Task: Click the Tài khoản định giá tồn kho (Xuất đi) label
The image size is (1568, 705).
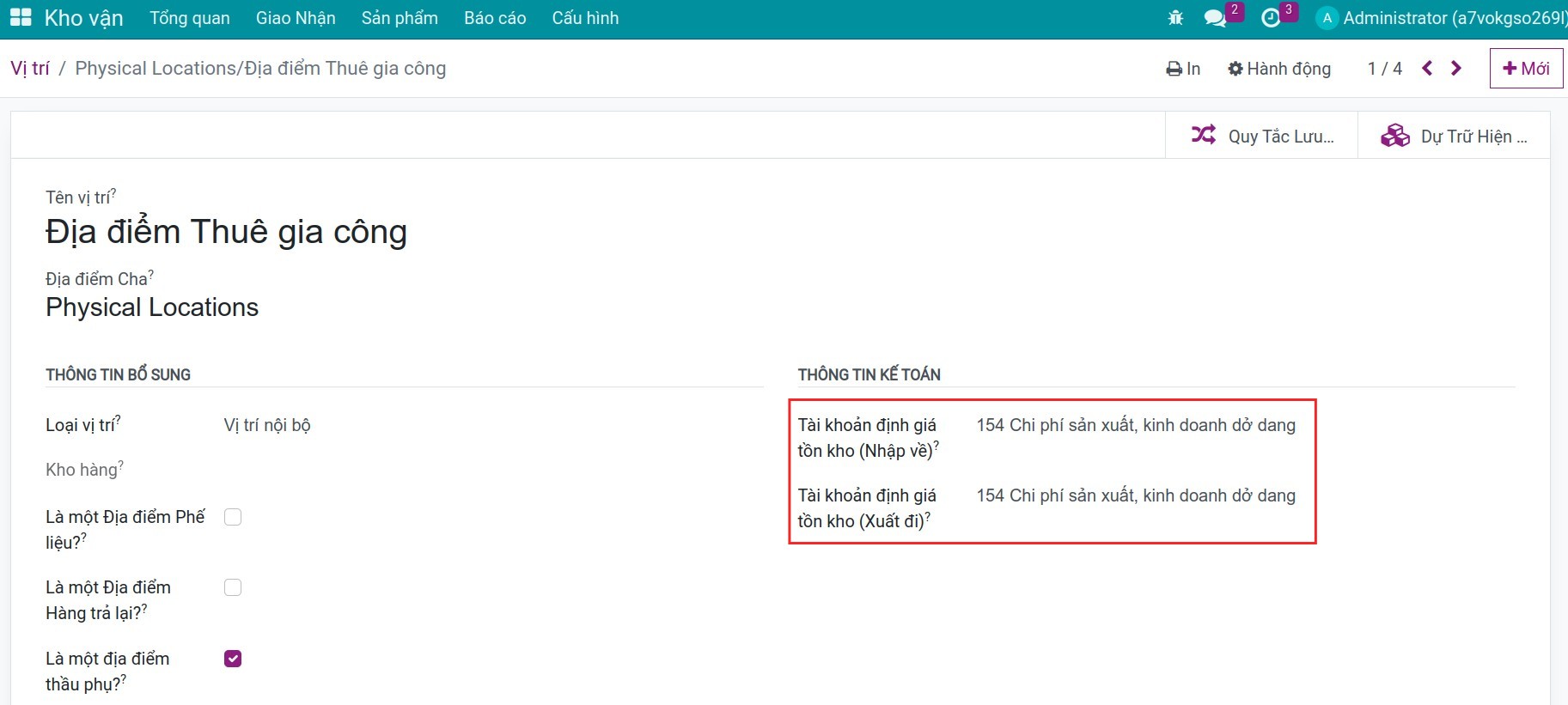Action: click(x=868, y=507)
